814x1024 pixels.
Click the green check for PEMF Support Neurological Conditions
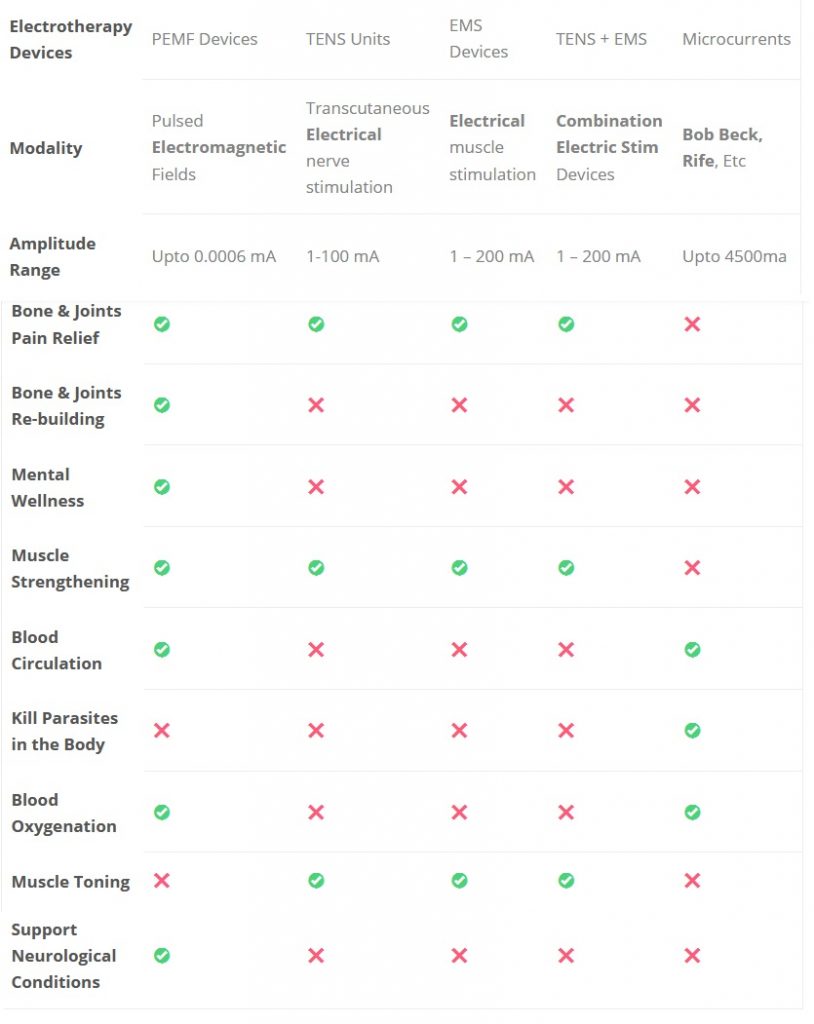pyautogui.click(x=162, y=955)
